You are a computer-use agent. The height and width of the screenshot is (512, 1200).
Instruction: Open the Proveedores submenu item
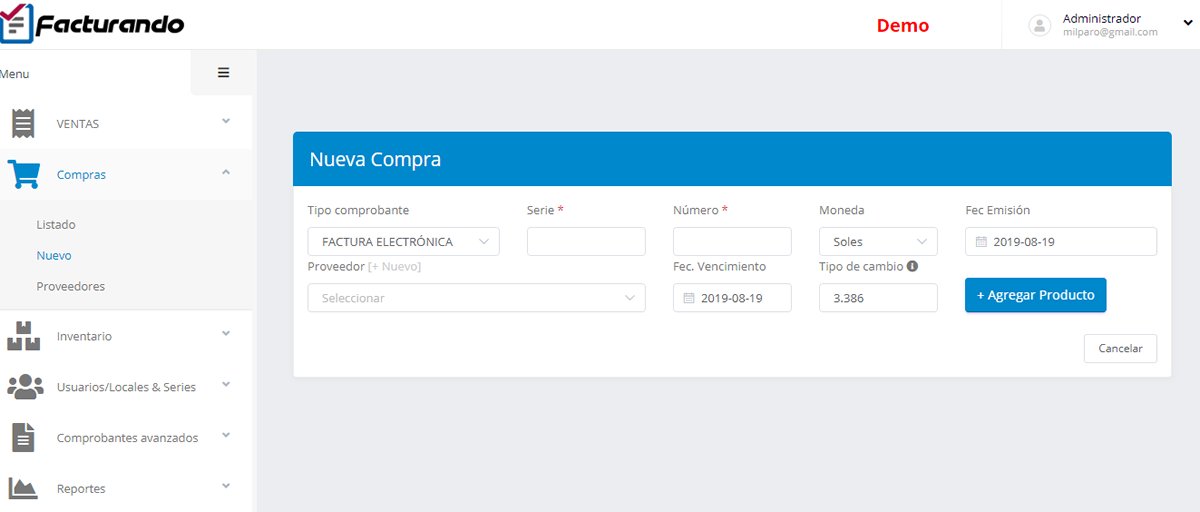click(70, 286)
